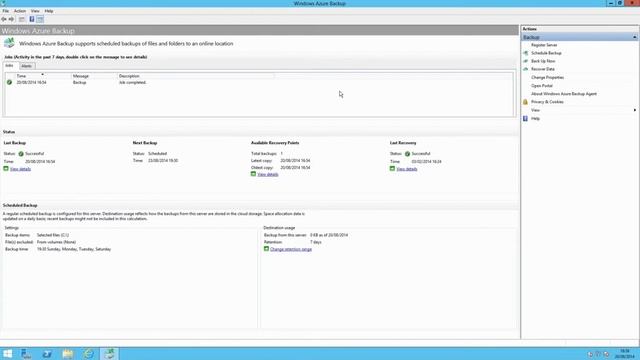Click Help in the Actions pane

point(535,118)
